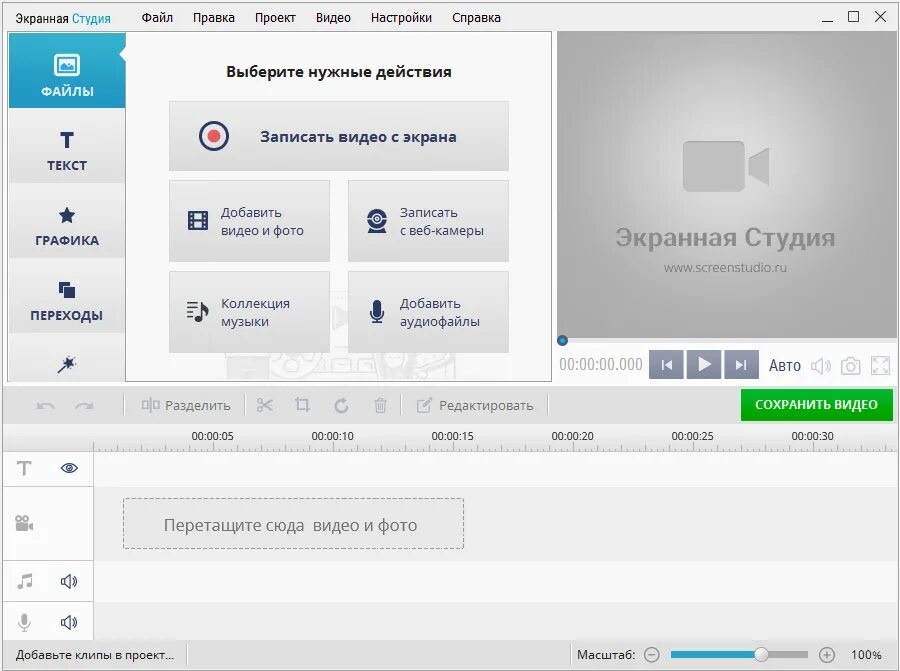Take a snapshot with camera icon
The height and width of the screenshot is (671, 900).
click(851, 366)
